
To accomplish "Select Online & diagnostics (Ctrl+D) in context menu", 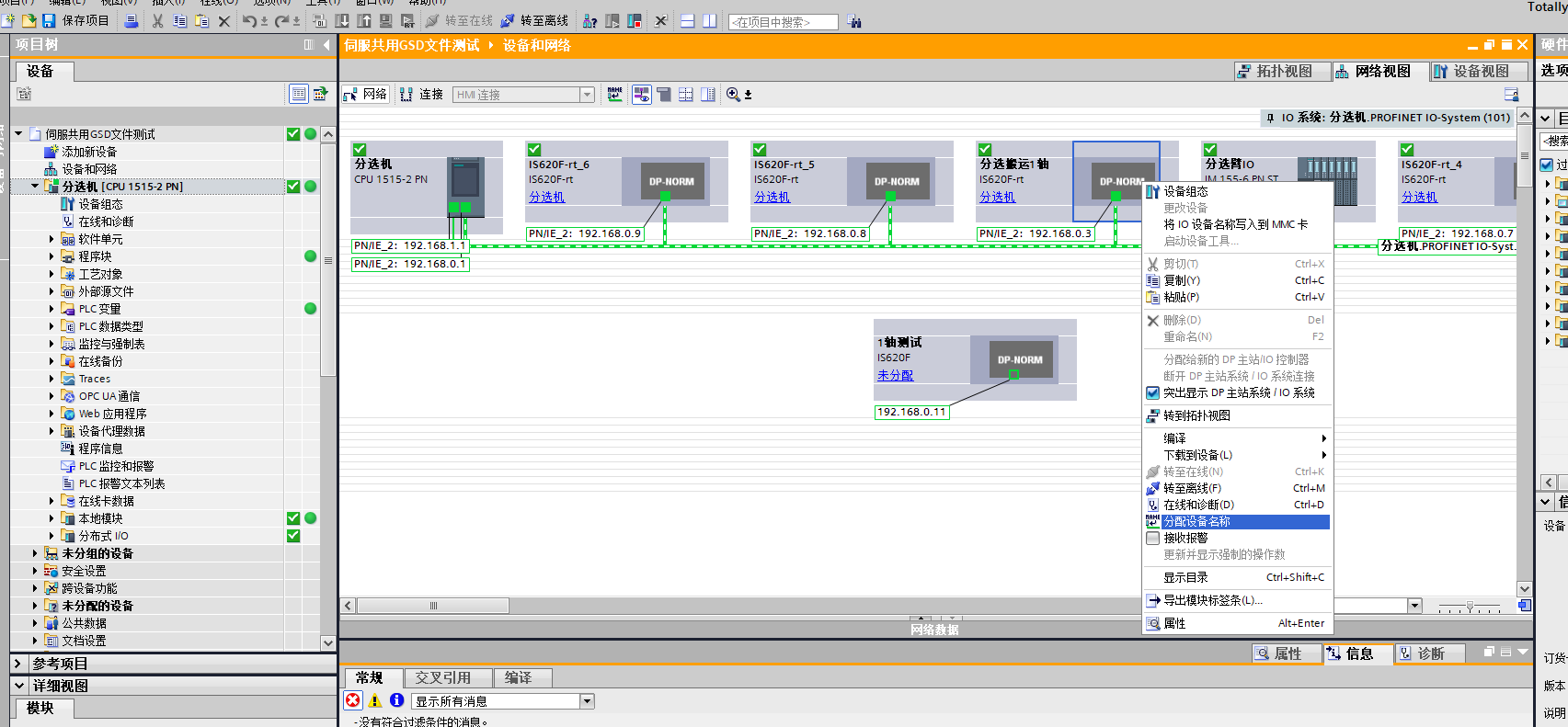I will (x=1238, y=505).
